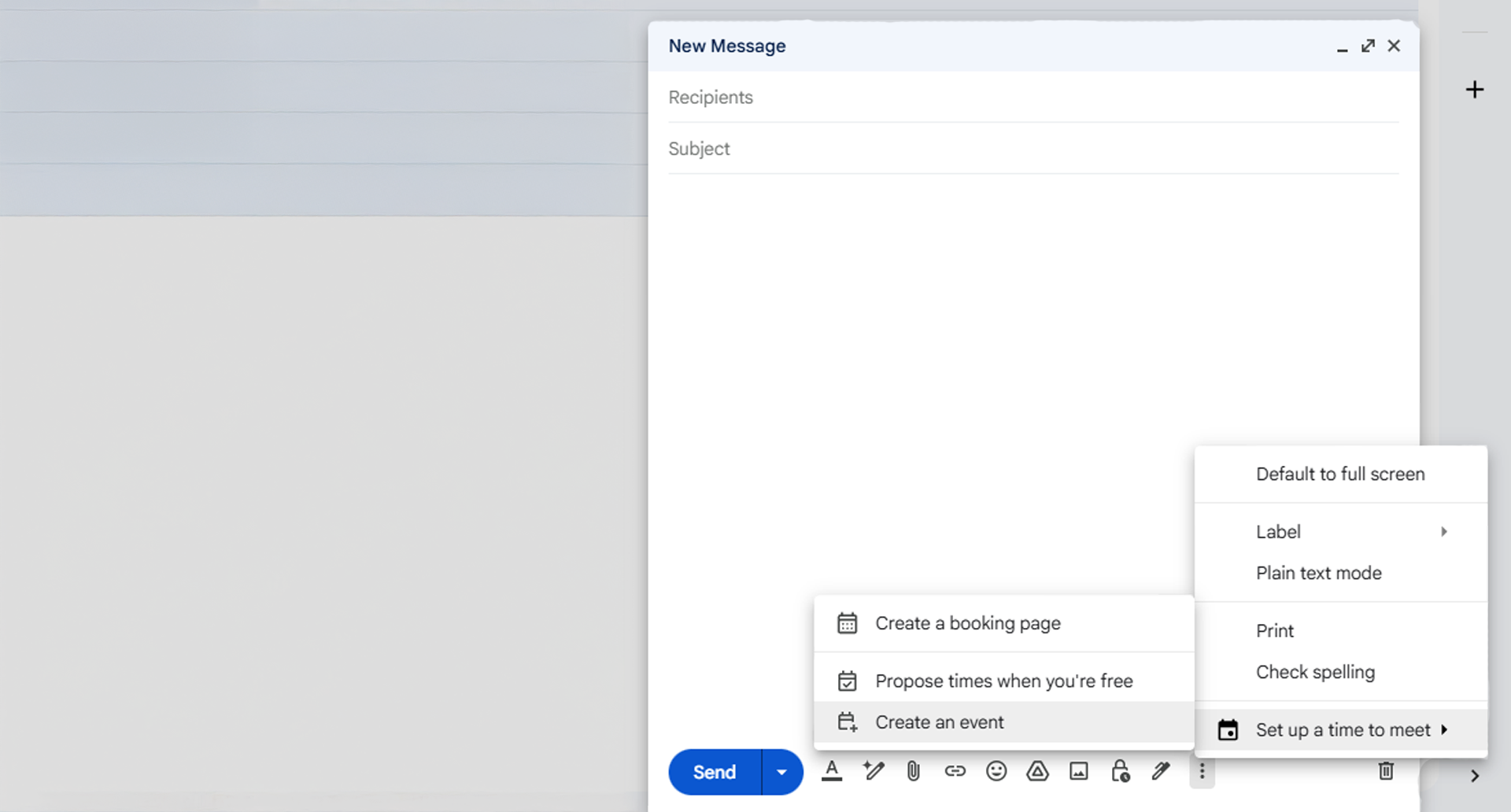Insert a link using chain icon
The width and height of the screenshot is (1511, 812).
click(x=955, y=772)
